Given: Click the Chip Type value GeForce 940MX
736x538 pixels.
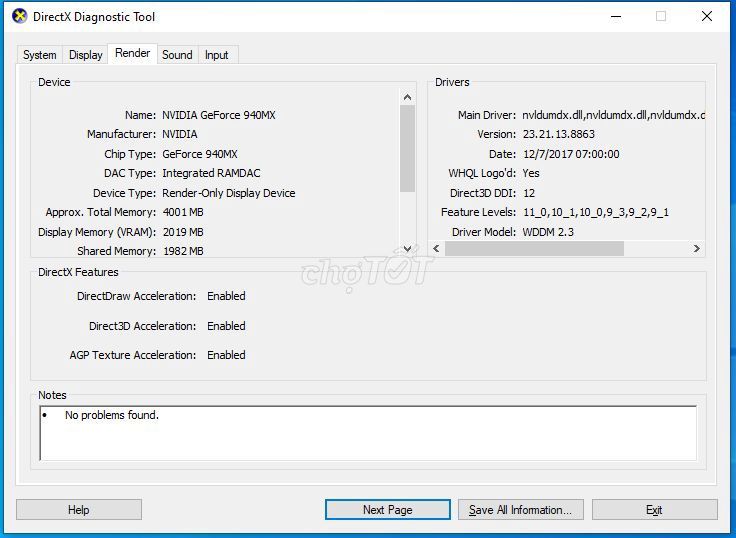Looking at the screenshot, I should pos(200,154).
